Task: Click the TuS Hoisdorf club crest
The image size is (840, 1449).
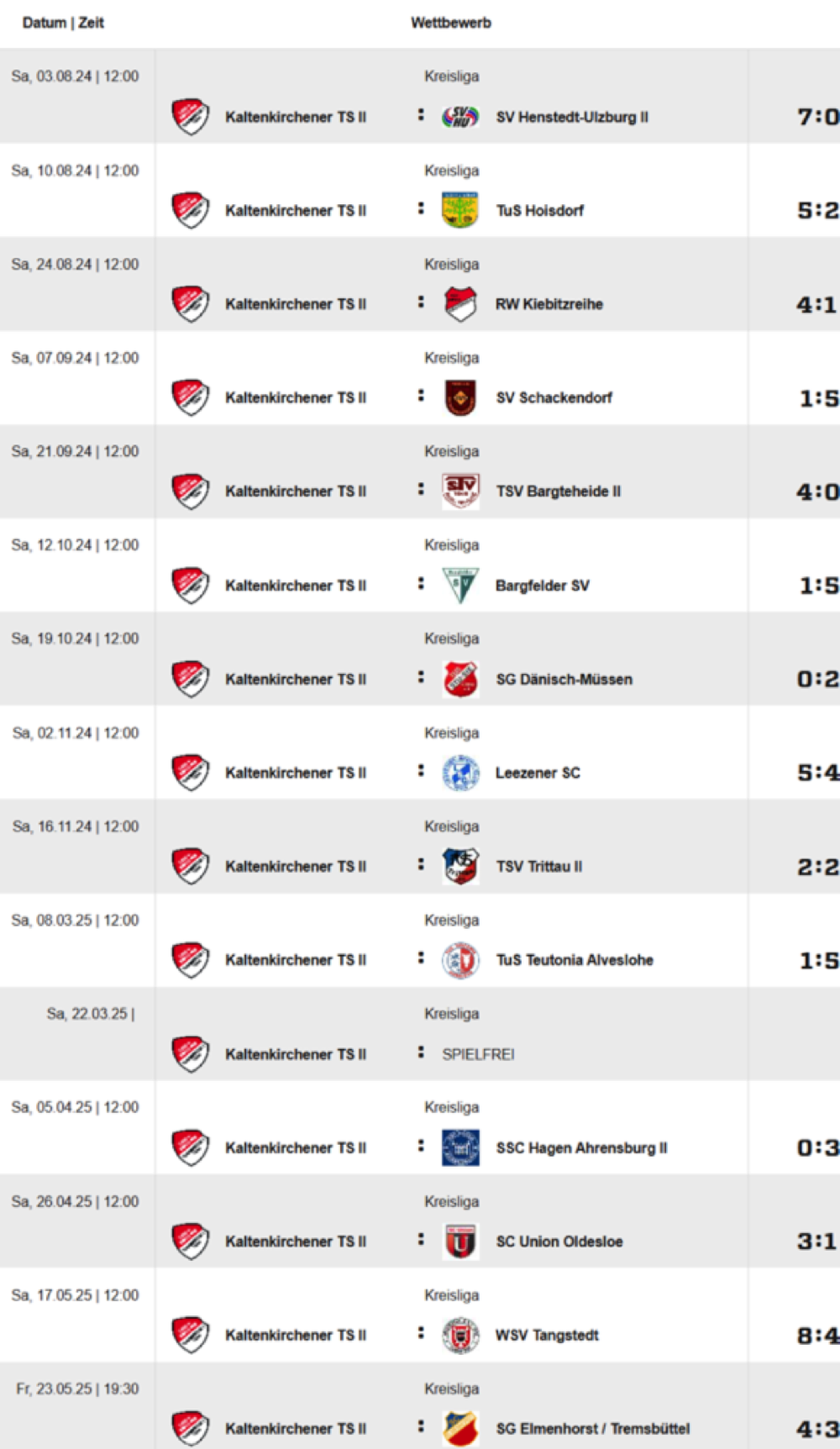Action: pos(460,210)
